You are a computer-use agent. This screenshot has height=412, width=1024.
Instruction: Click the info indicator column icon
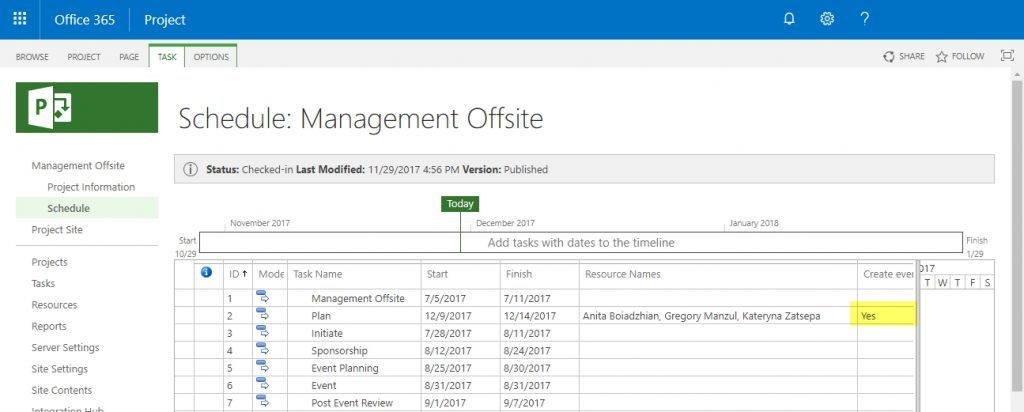click(x=206, y=274)
